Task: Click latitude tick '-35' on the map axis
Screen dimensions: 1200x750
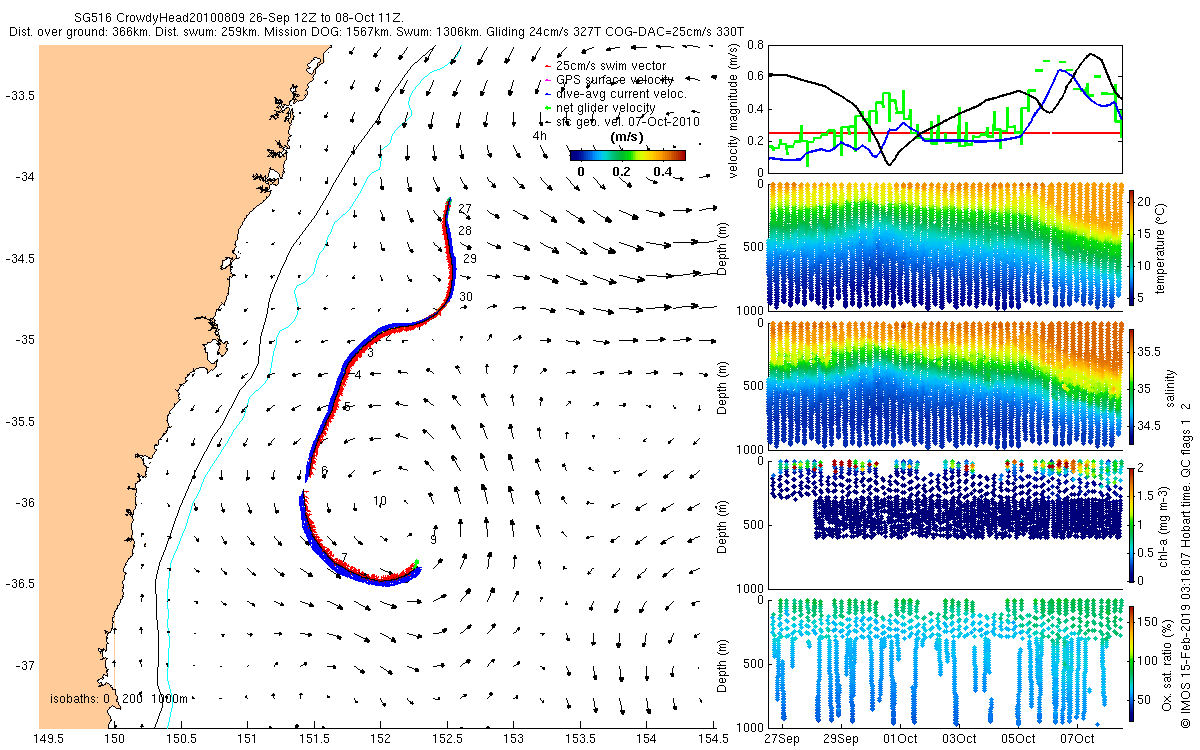Action: point(26,340)
